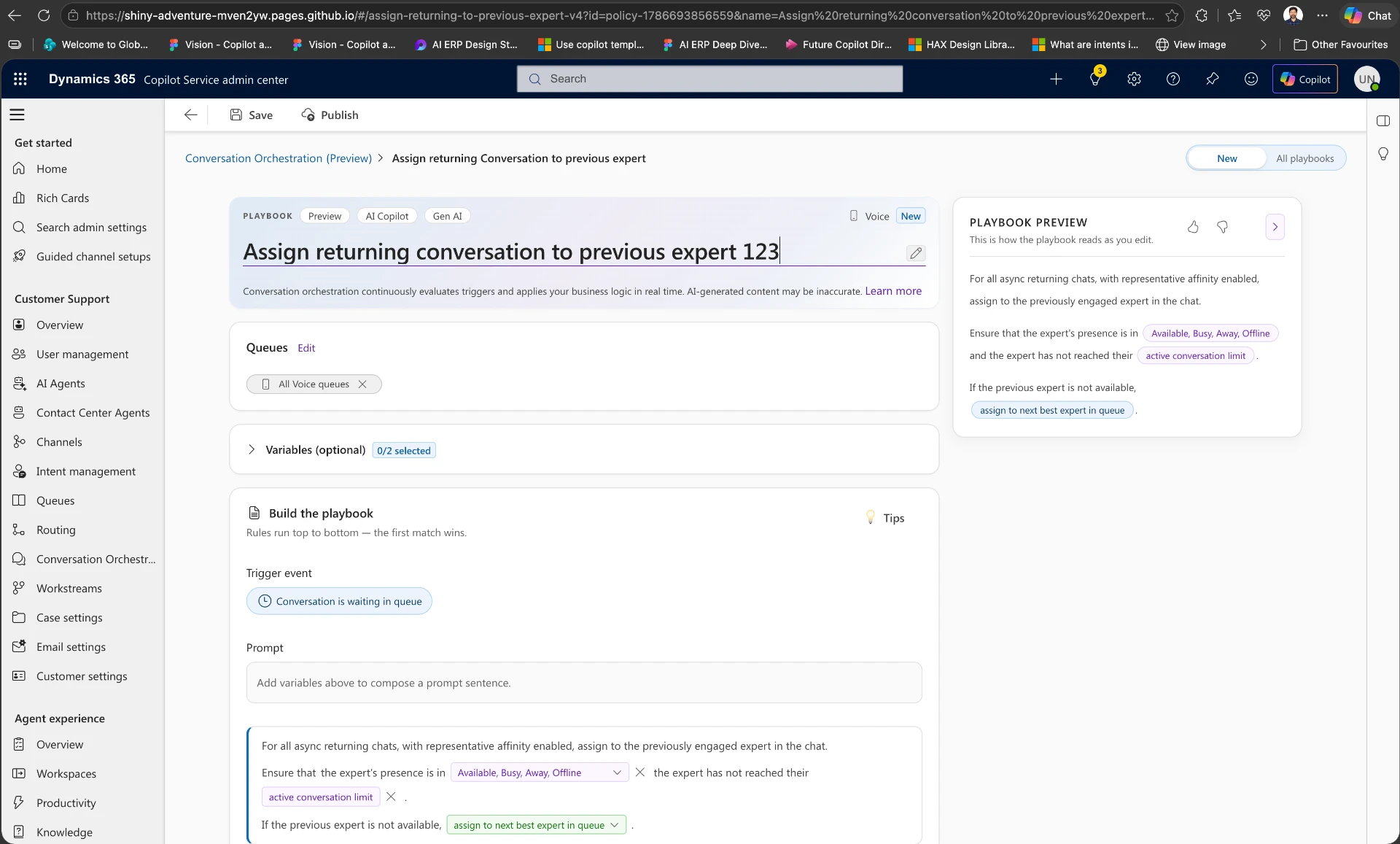Publish the playbook
Image resolution: width=1400 pixels, height=844 pixels.
click(x=330, y=115)
